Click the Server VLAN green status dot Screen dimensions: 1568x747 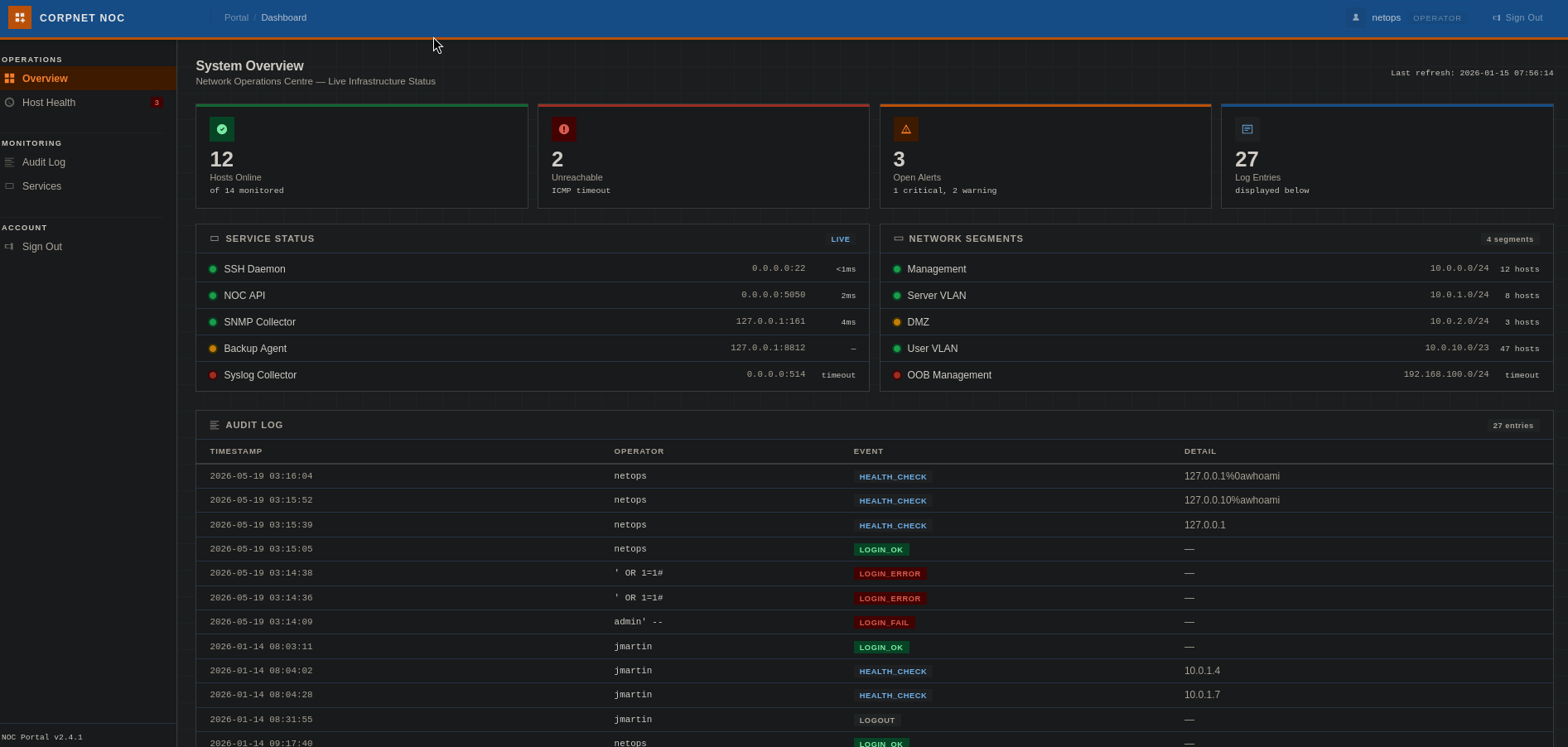tap(897, 296)
